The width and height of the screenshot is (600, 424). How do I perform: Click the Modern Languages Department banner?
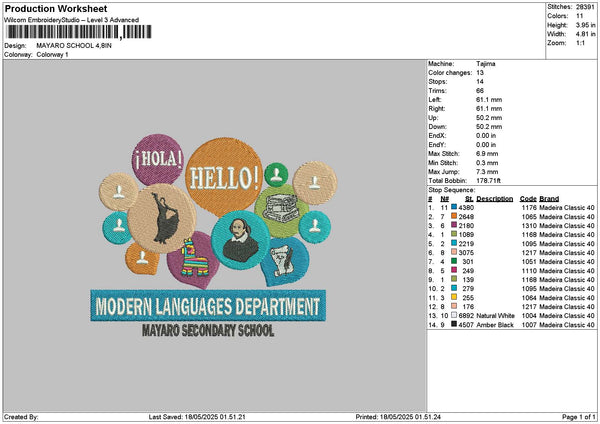tap(208, 305)
